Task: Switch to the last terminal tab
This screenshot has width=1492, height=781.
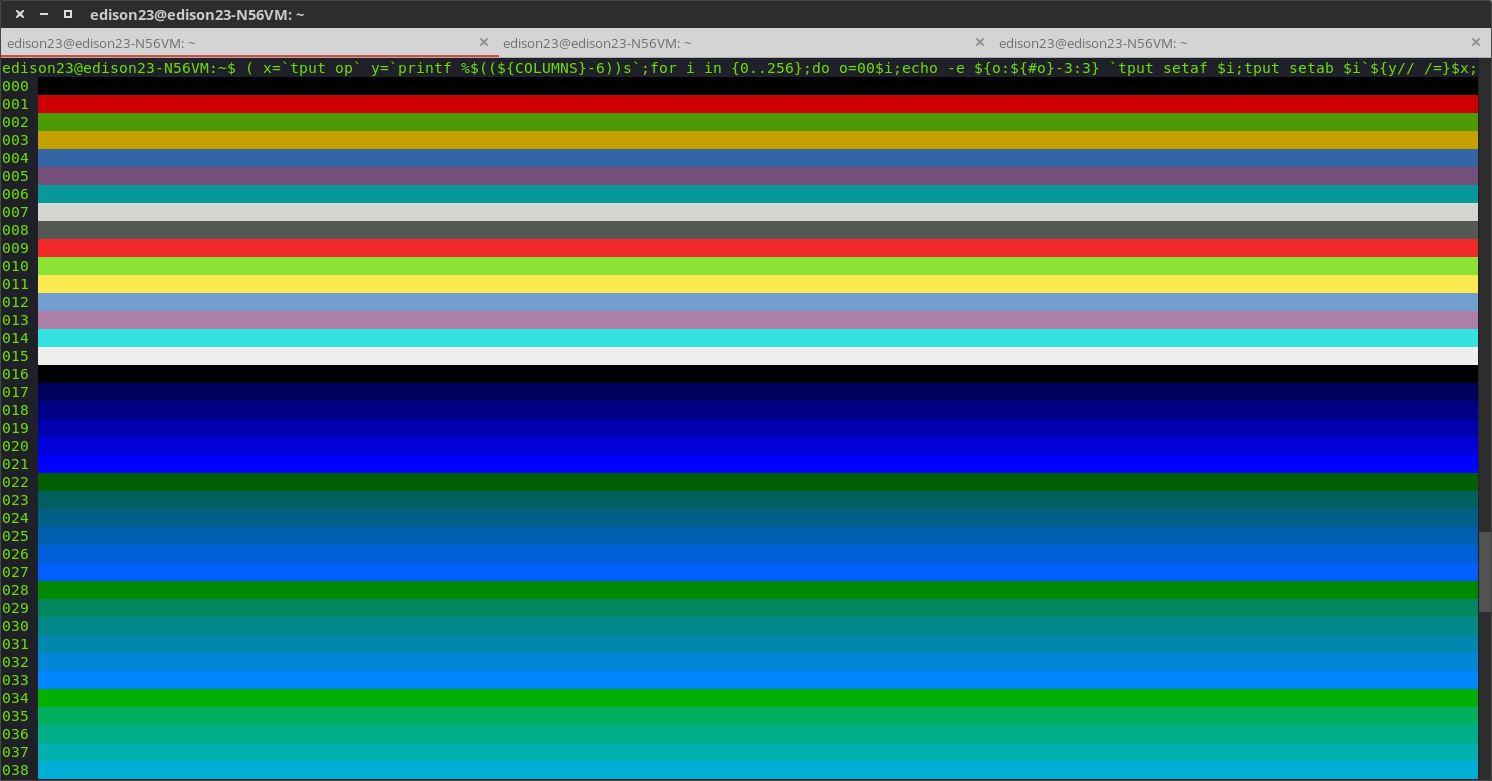Action: 1243,43
